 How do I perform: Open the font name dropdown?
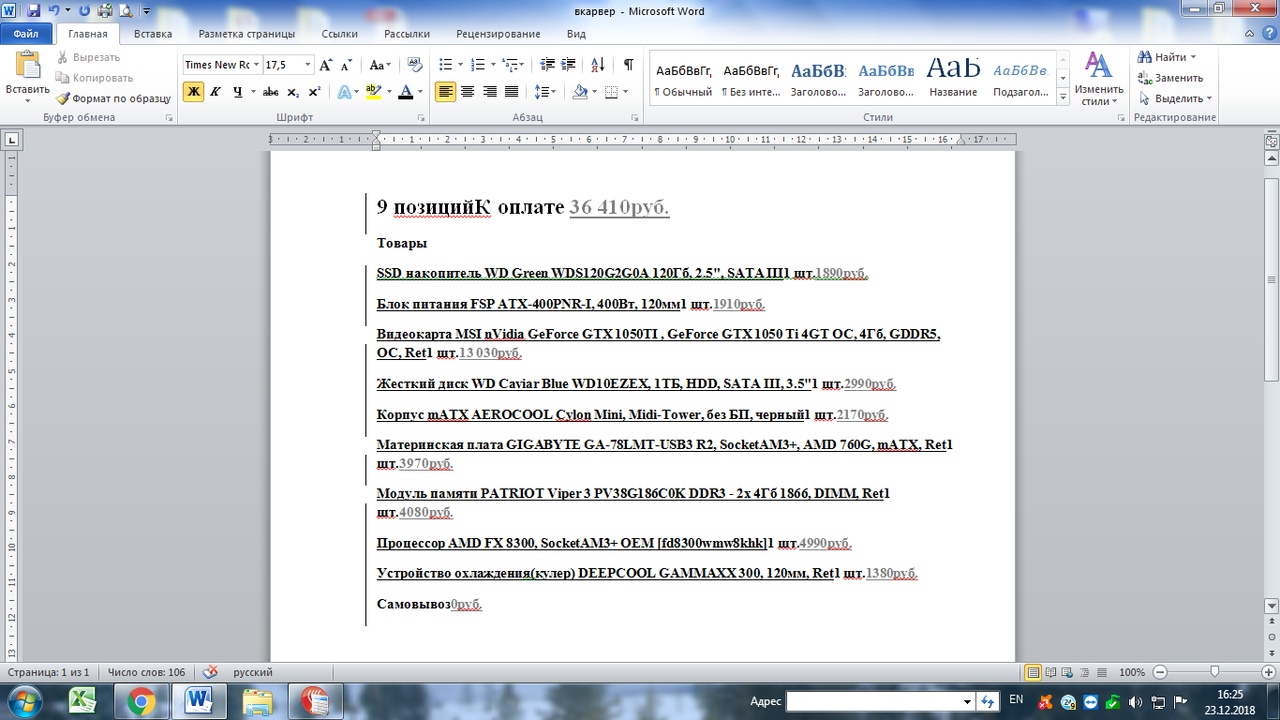tap(256, 65)
